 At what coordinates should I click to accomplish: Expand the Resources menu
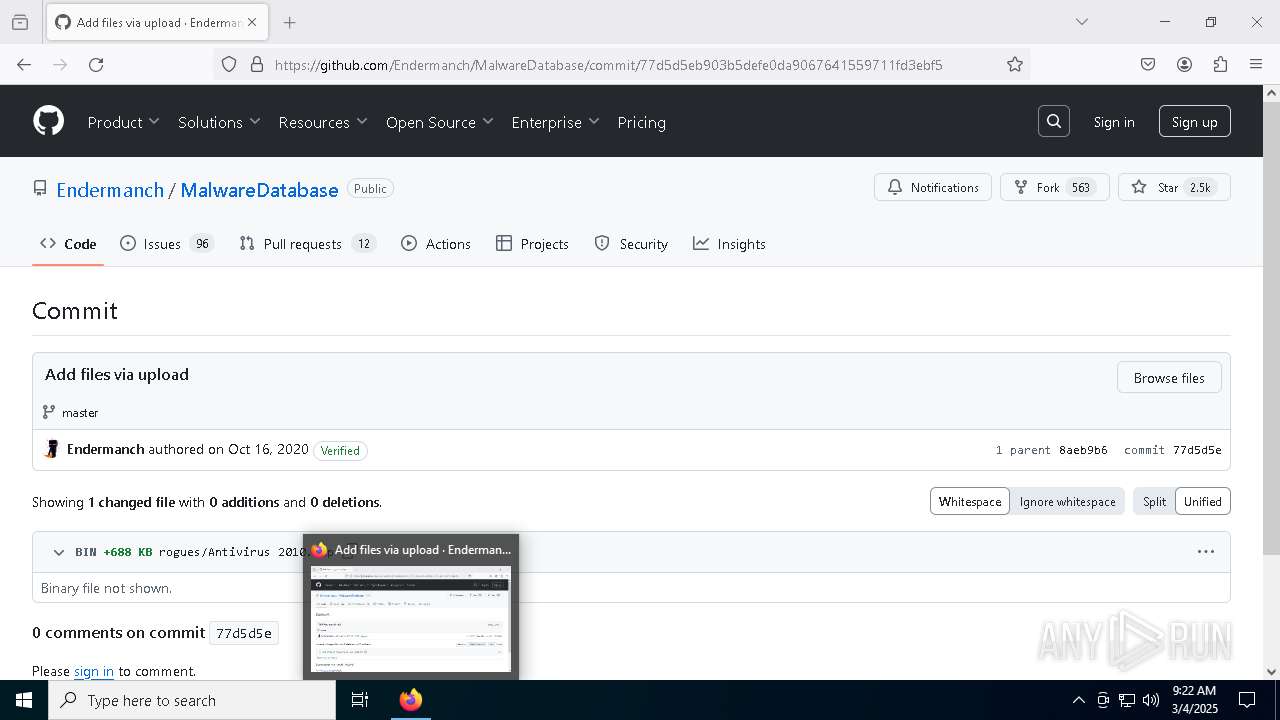(x=323, y=122)
